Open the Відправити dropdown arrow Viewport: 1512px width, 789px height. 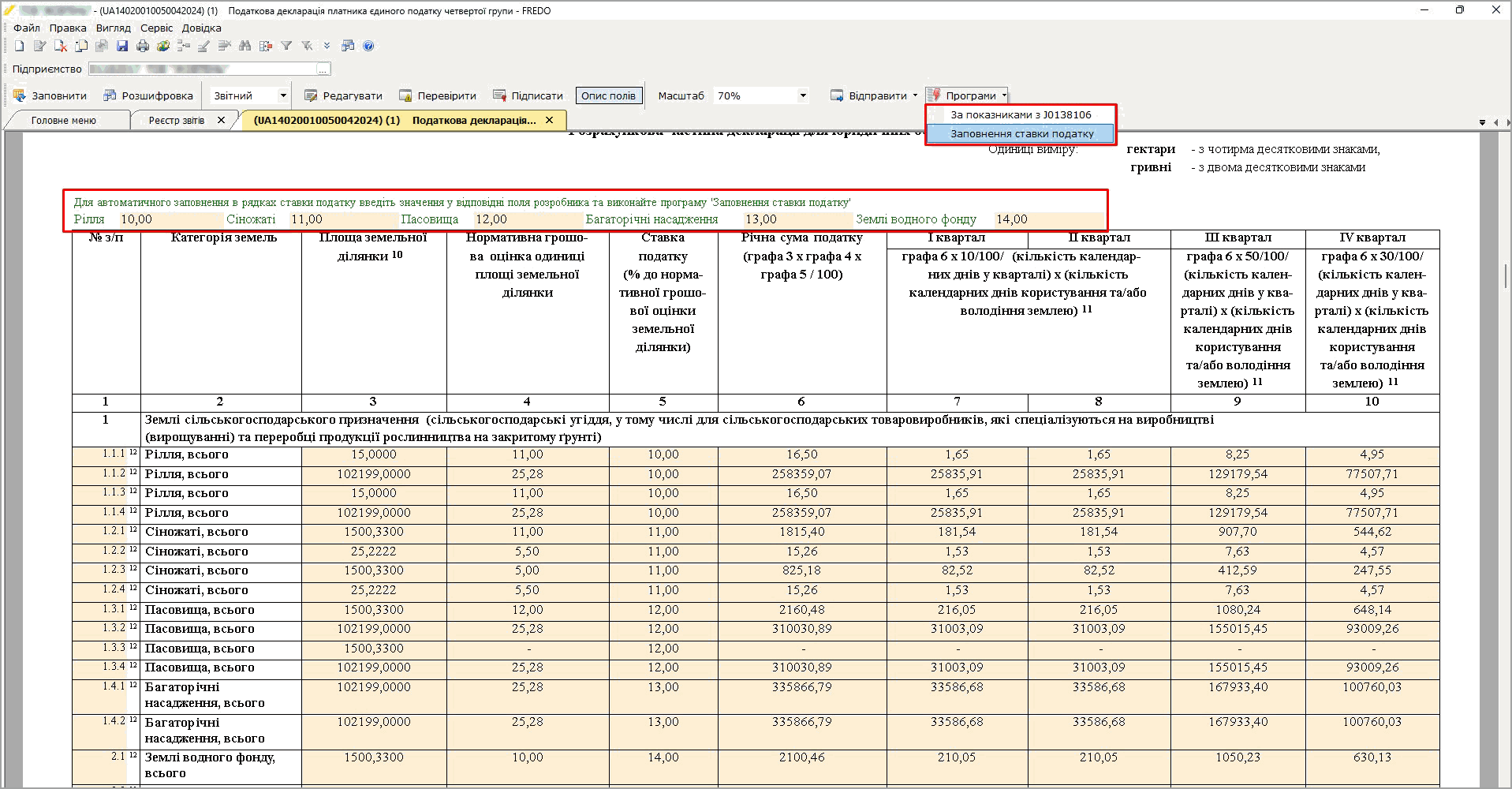[915, 95]
